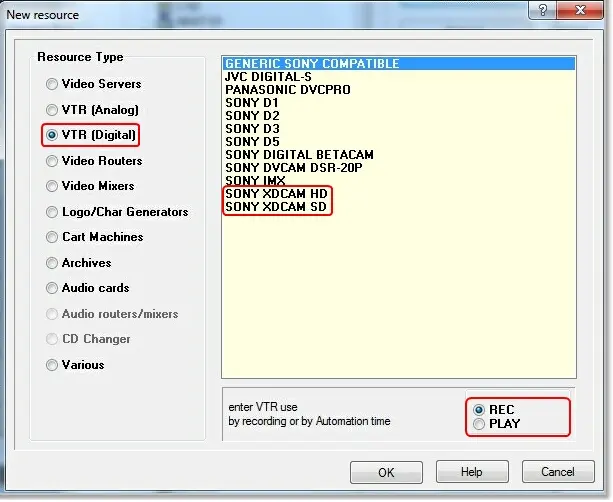613x502 pixels.
Task: Select the Audio cards radio button
Action: (52, 288)
